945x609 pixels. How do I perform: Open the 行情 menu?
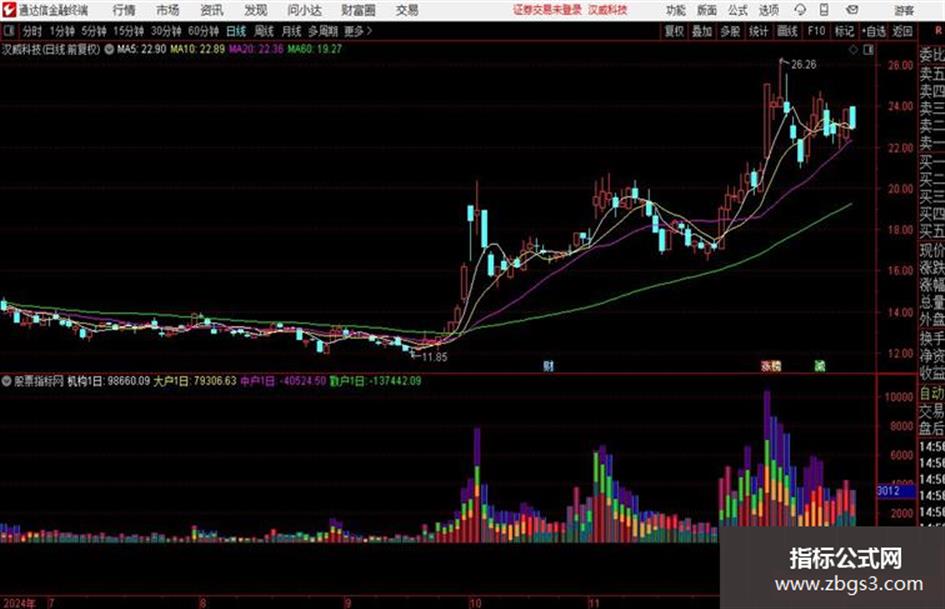pyautogui.click(x=124, y=10)
